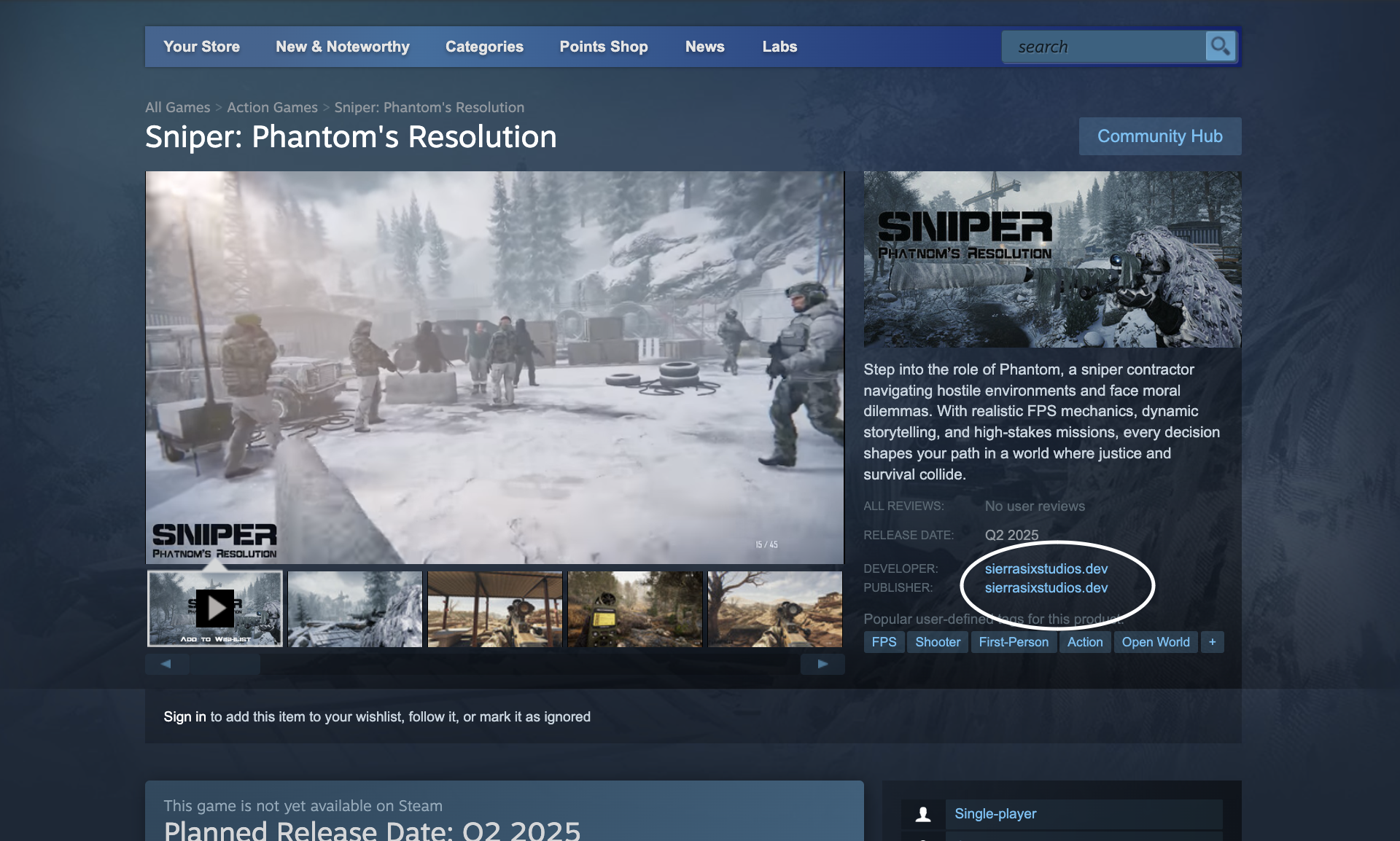This screenshot has width=1400, height=841.
Task: Click the sierrasixstudios.dev developer link
Action: 1046,568
